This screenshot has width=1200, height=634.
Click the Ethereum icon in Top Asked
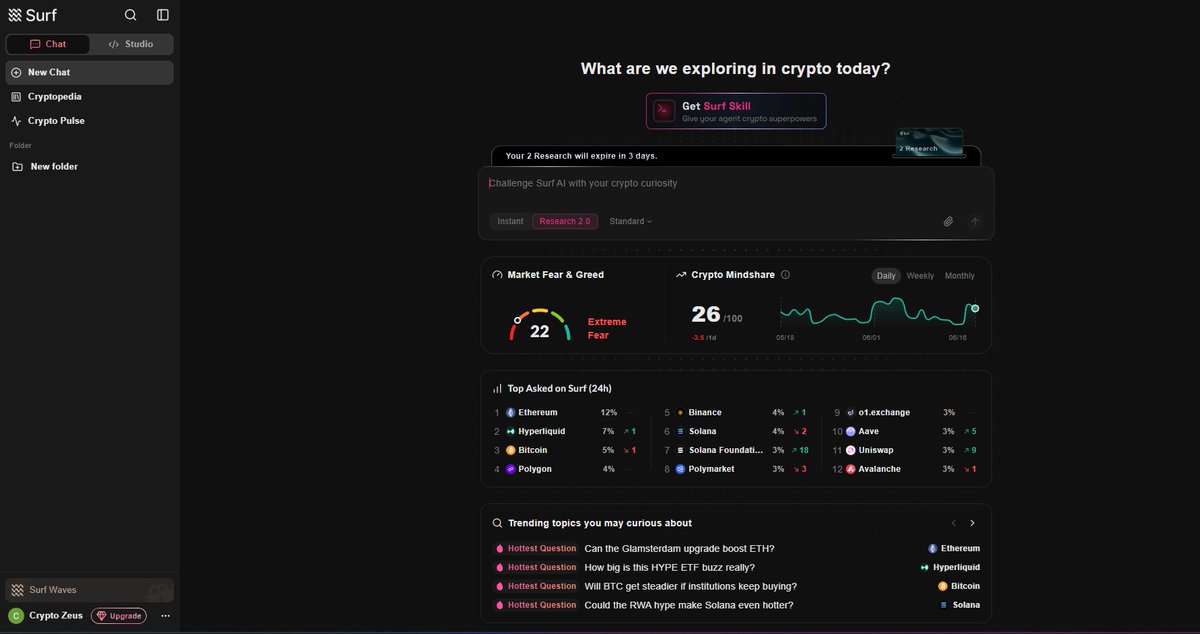510,413
